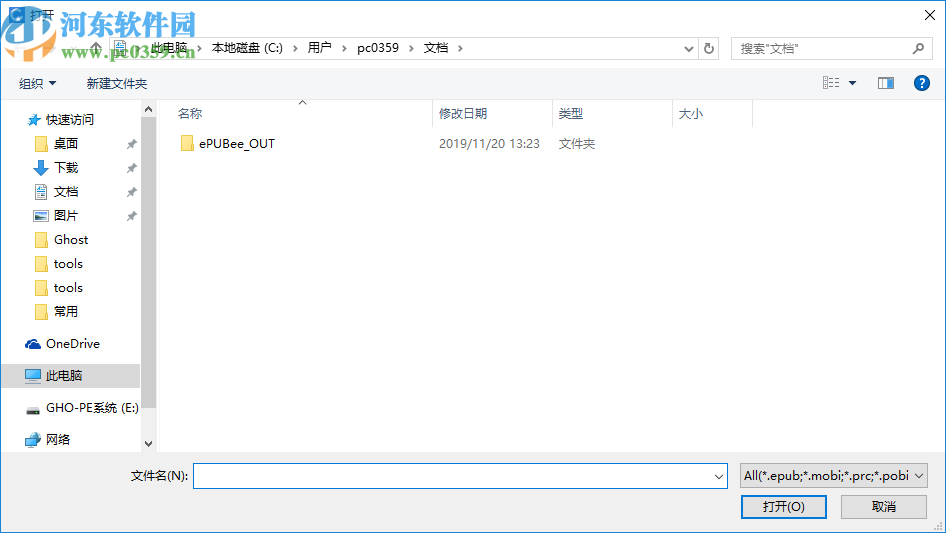Expand chevron after 本地磁盘 (C:) breadcrumb

pyautogui.click(x=295, y=48)
